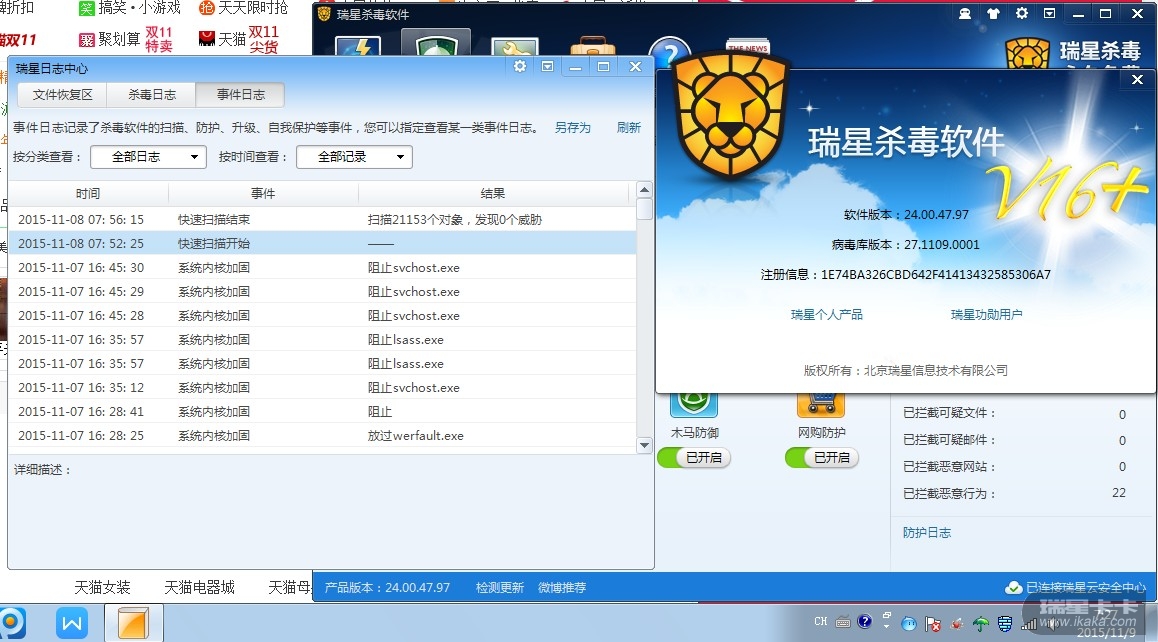This screenshot has width=1158, height=642.
Task: Open the dropdown menu icon in log center title bar
Action: 547,66
